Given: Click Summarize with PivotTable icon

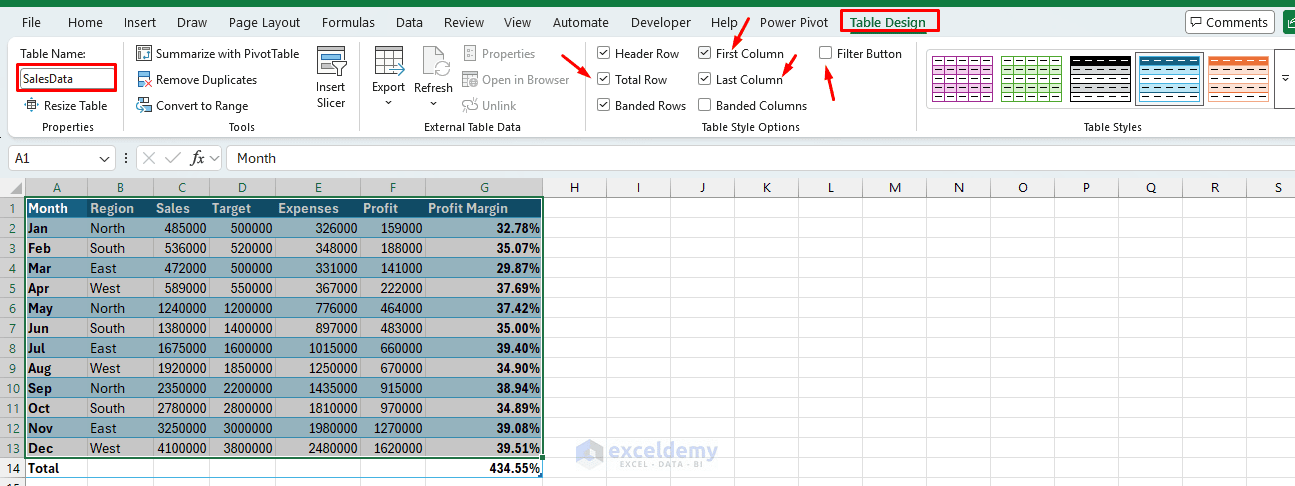Looking at the screenshot, I should pos(144,54).
